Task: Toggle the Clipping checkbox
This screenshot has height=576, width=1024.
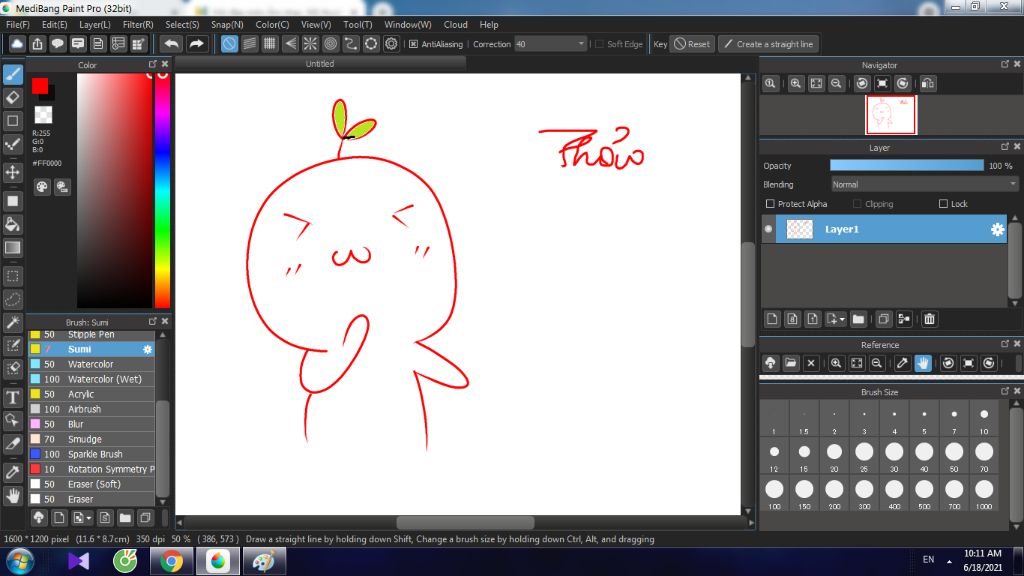Action: [857, 204]
